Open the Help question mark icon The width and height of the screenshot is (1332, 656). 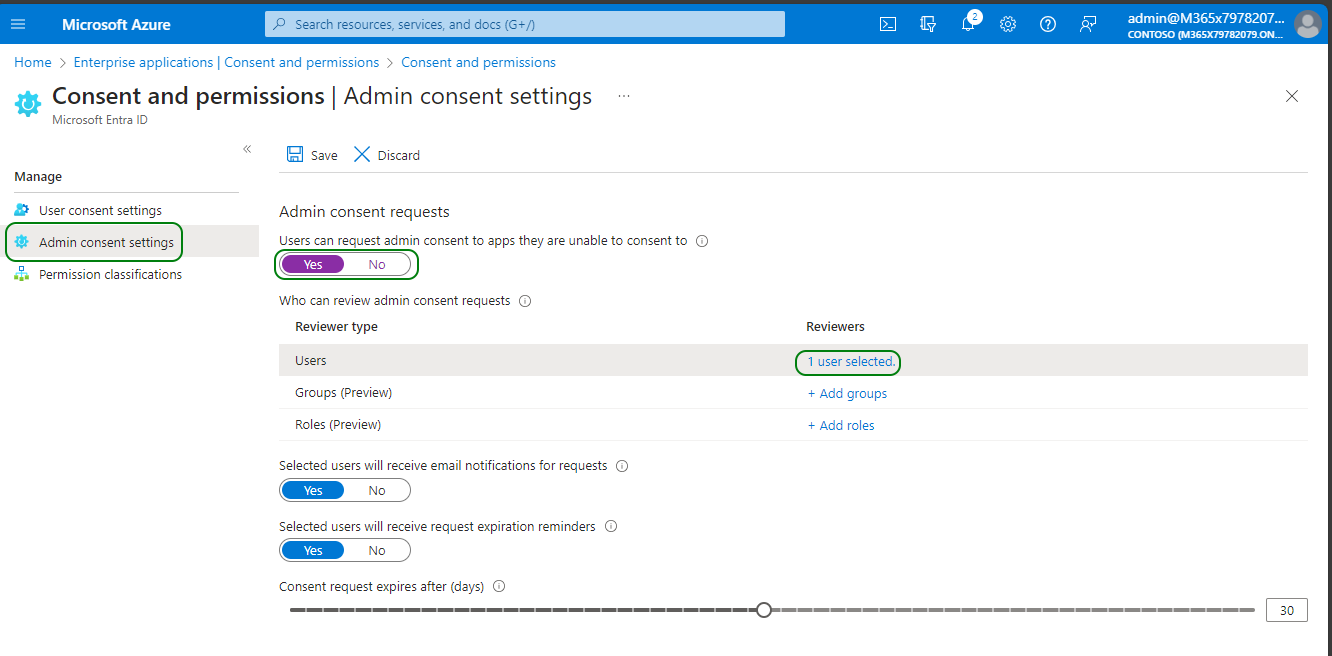pos(1048,24)
